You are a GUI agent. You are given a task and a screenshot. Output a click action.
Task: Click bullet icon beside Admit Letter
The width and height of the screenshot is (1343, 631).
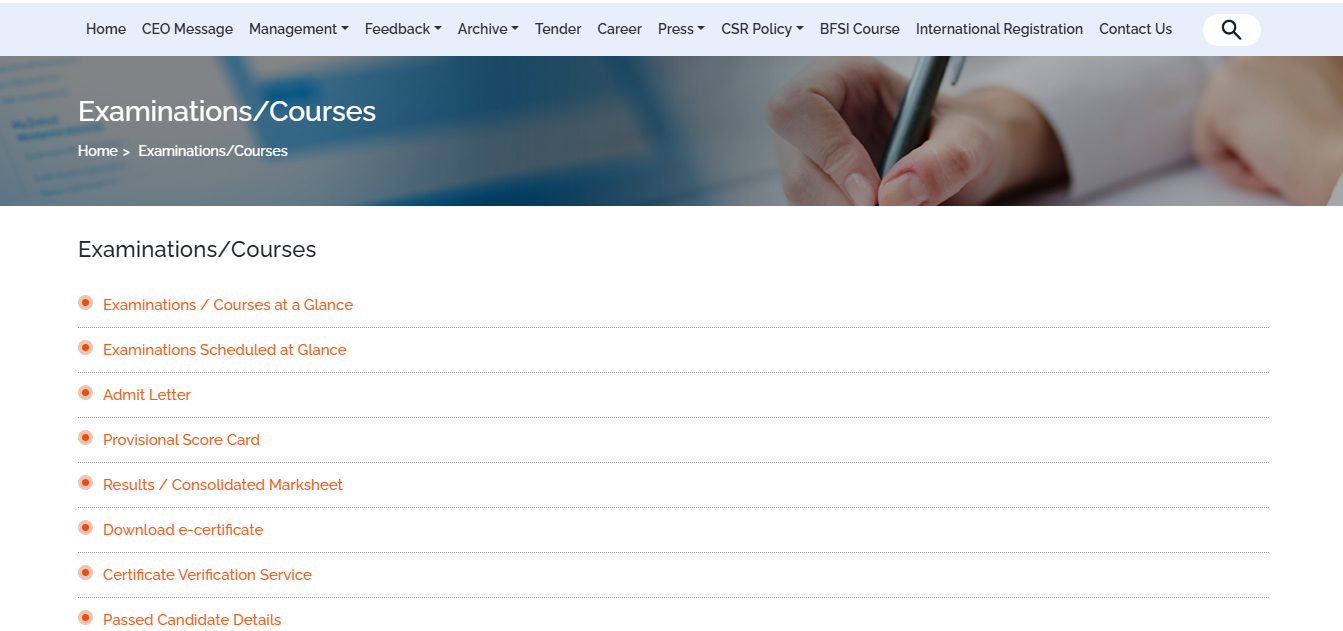coord(86,393)
